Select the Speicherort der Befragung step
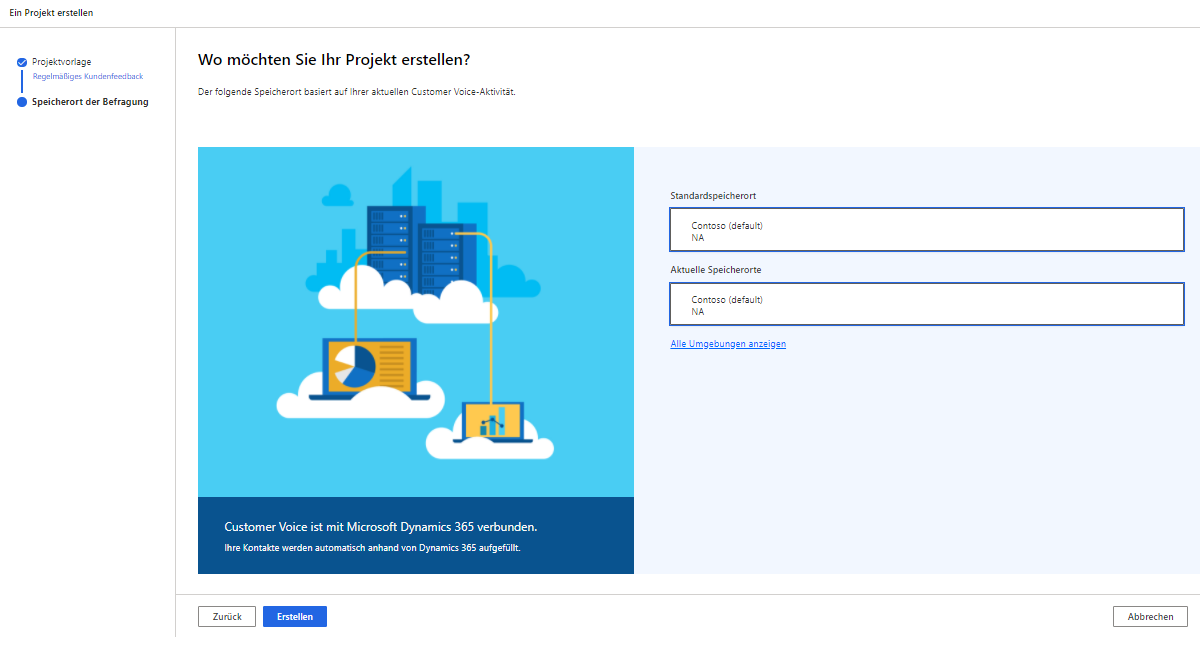Viewport: 1200px width, 672px height. [90, 101]
